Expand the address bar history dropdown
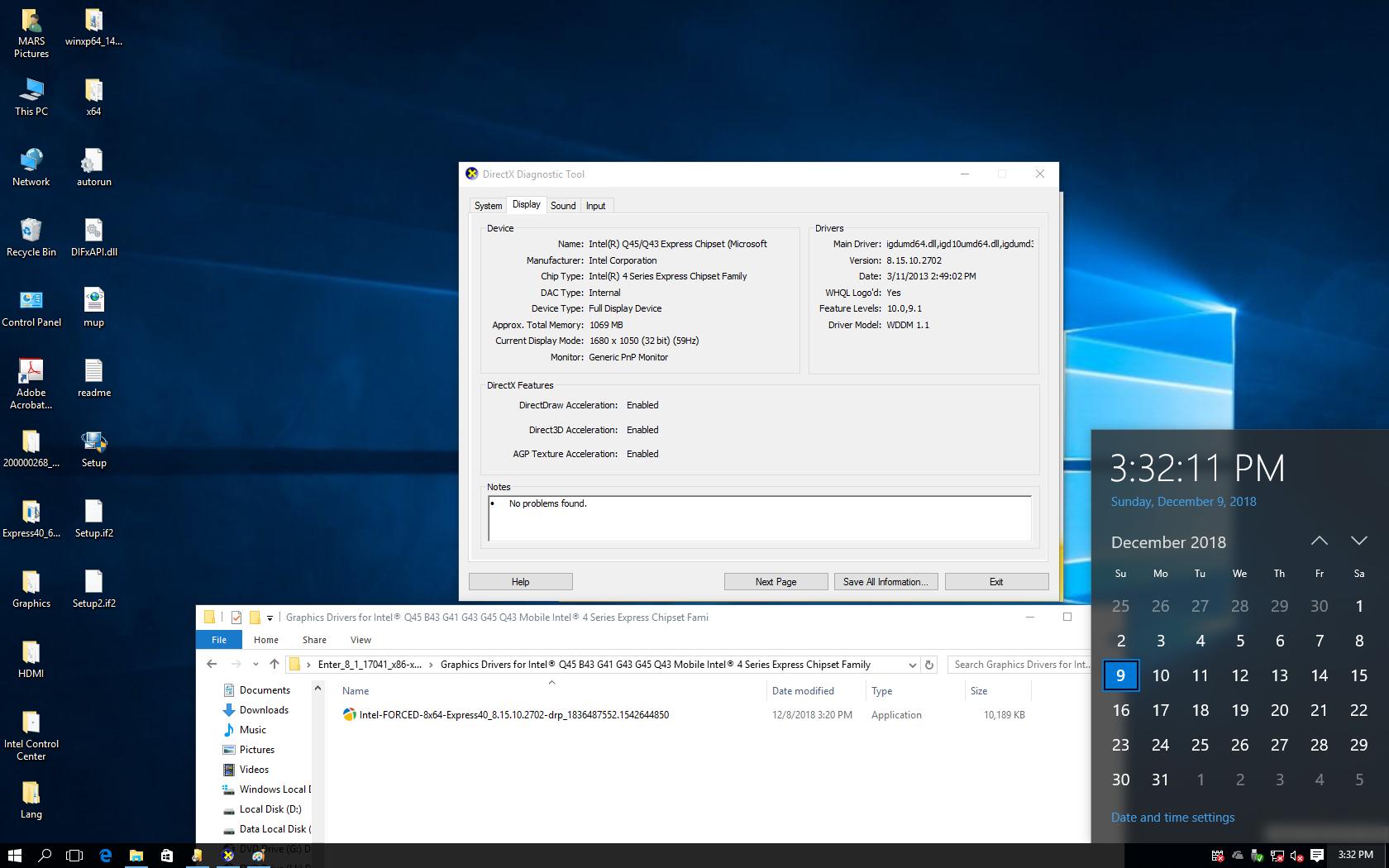 [912, 665]
